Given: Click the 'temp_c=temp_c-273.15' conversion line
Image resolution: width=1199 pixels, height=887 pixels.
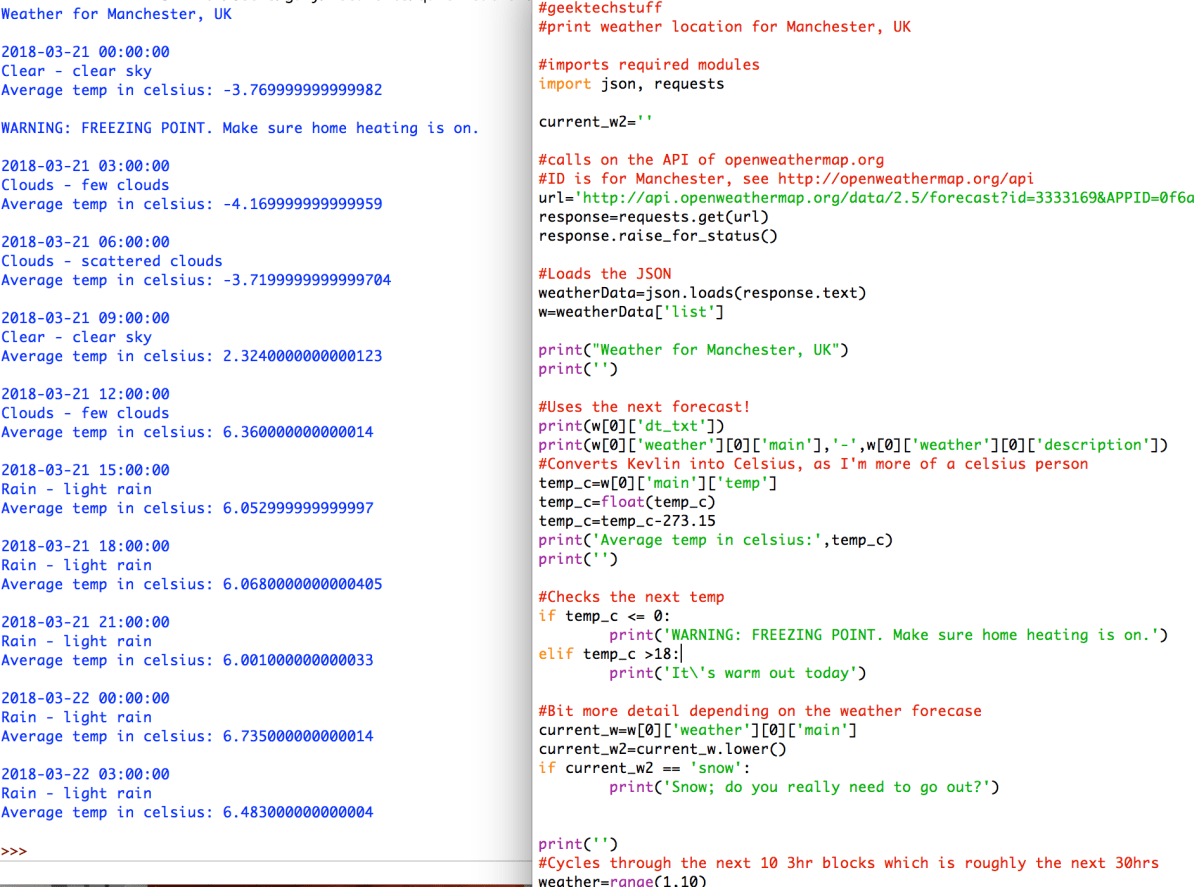Looking at the screenshot, I should coord(627,521).
